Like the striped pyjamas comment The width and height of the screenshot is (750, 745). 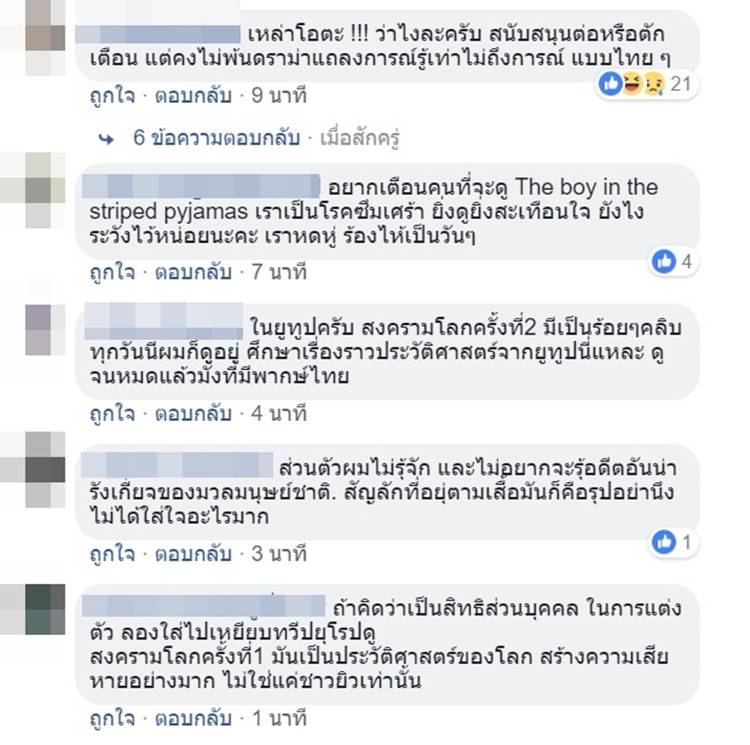[112, 272]
